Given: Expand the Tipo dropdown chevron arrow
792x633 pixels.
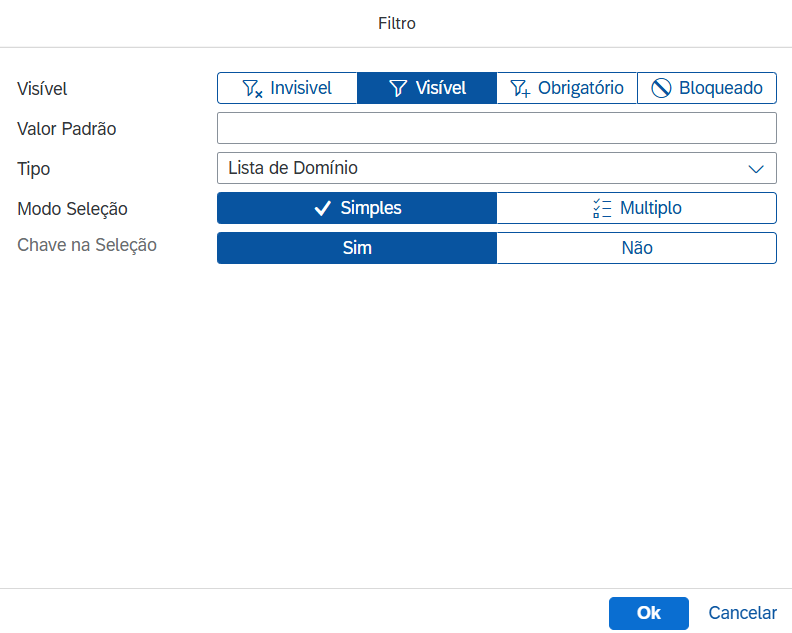Looking at the screenshot, I should [x=756, y=168].
